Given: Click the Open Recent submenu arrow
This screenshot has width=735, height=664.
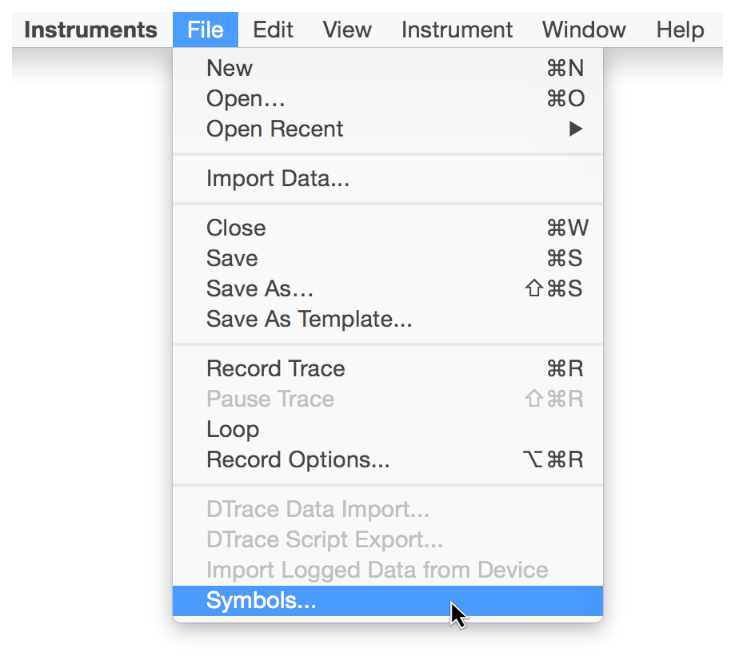Looking at the screenshot, I should pyautogui.click(x=576, y=129).
